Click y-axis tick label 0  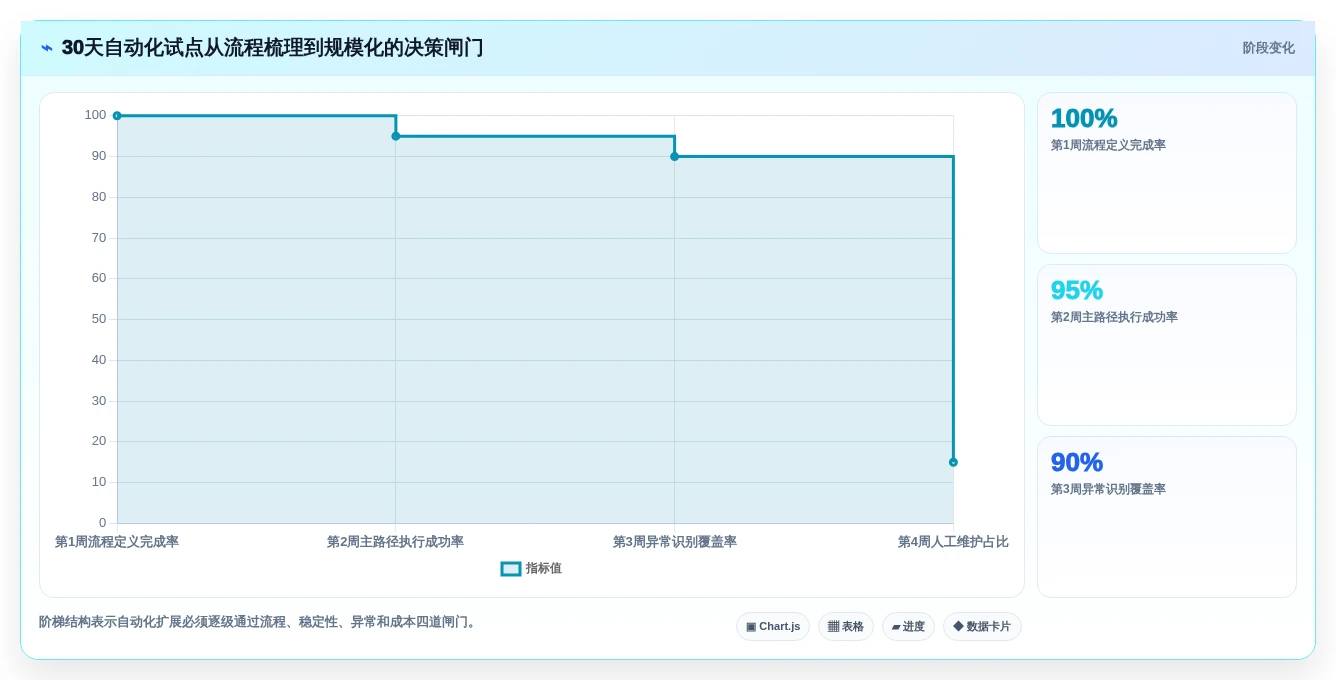[102, 523]
